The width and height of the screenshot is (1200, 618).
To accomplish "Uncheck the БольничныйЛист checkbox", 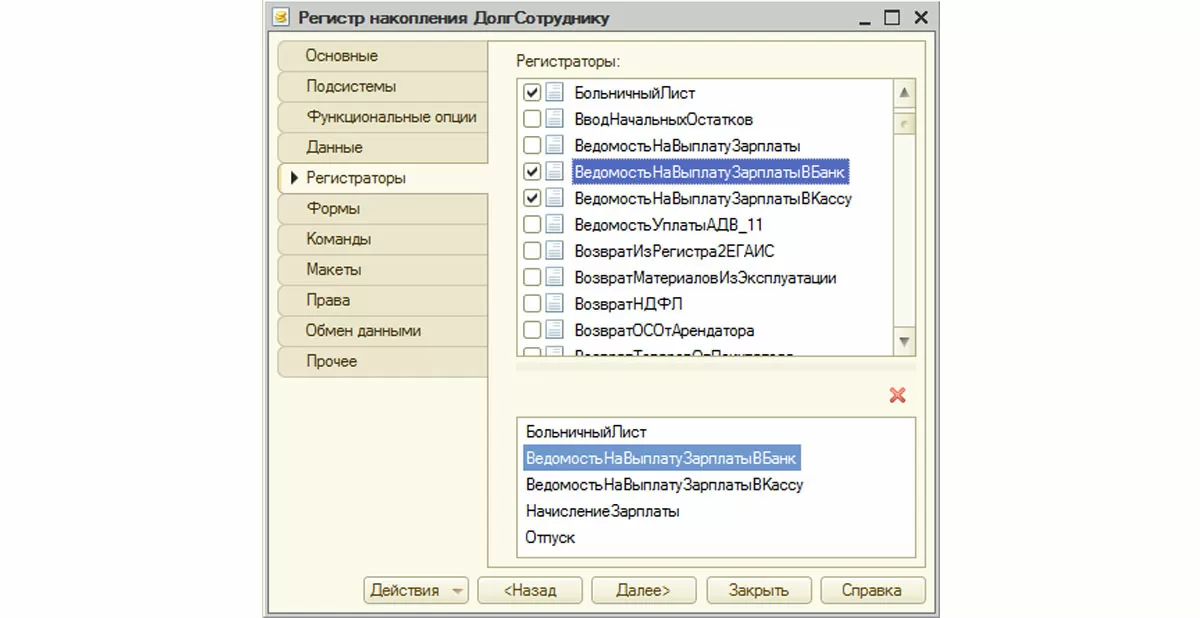I will tap(532, 93).
